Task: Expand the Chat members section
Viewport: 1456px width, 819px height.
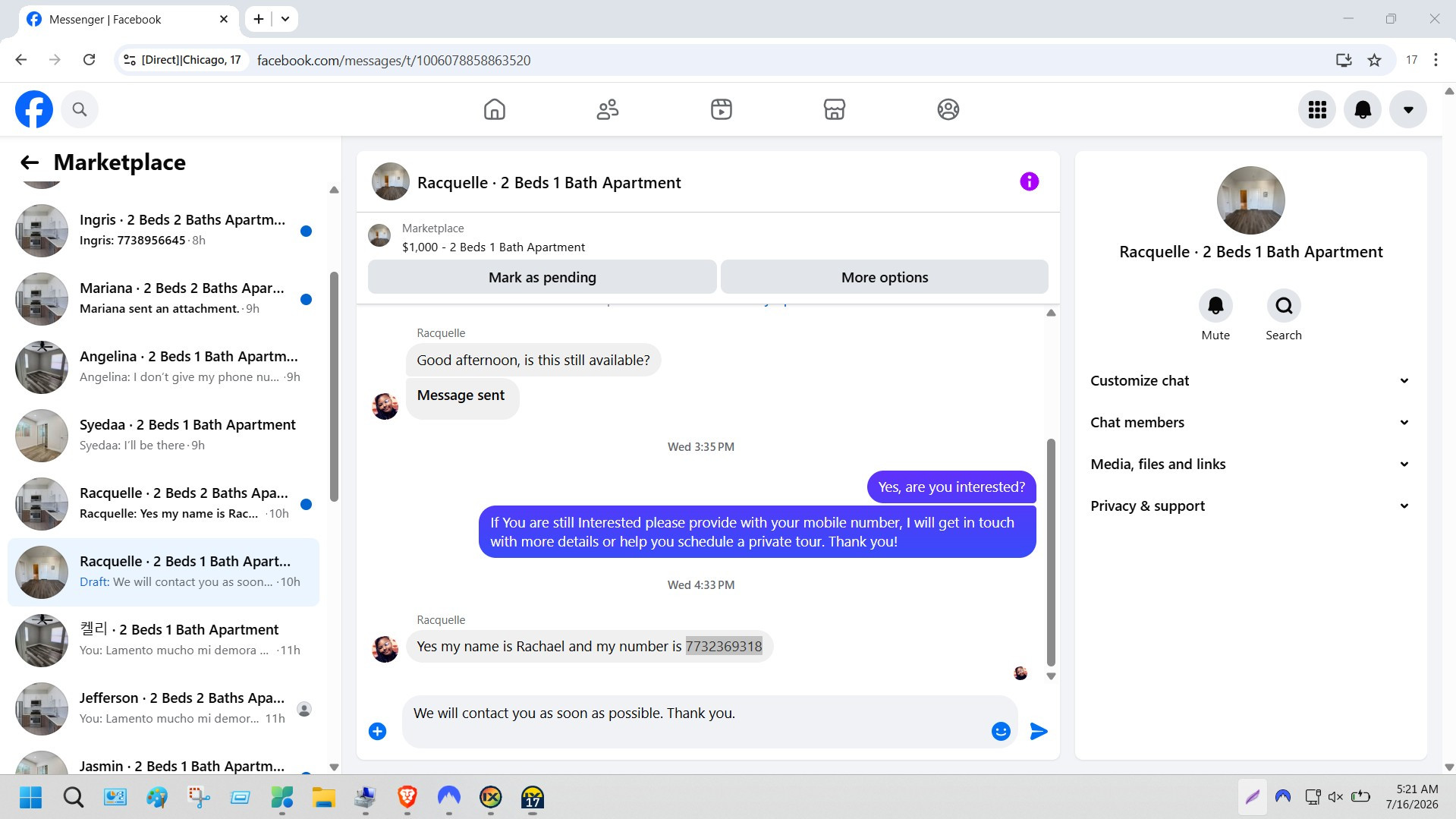Action: coord(1250,423)
